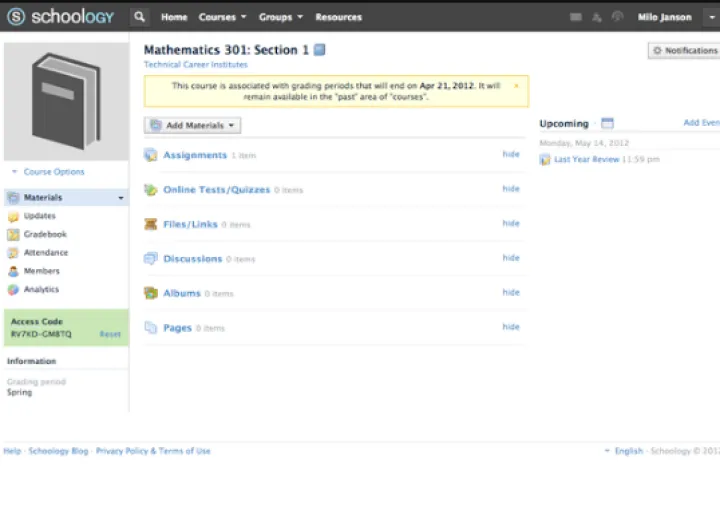The width and height of the screenshot is (720, 506).
Task: Dismiss the yellow grading period notice
Action: coord(516,86)
